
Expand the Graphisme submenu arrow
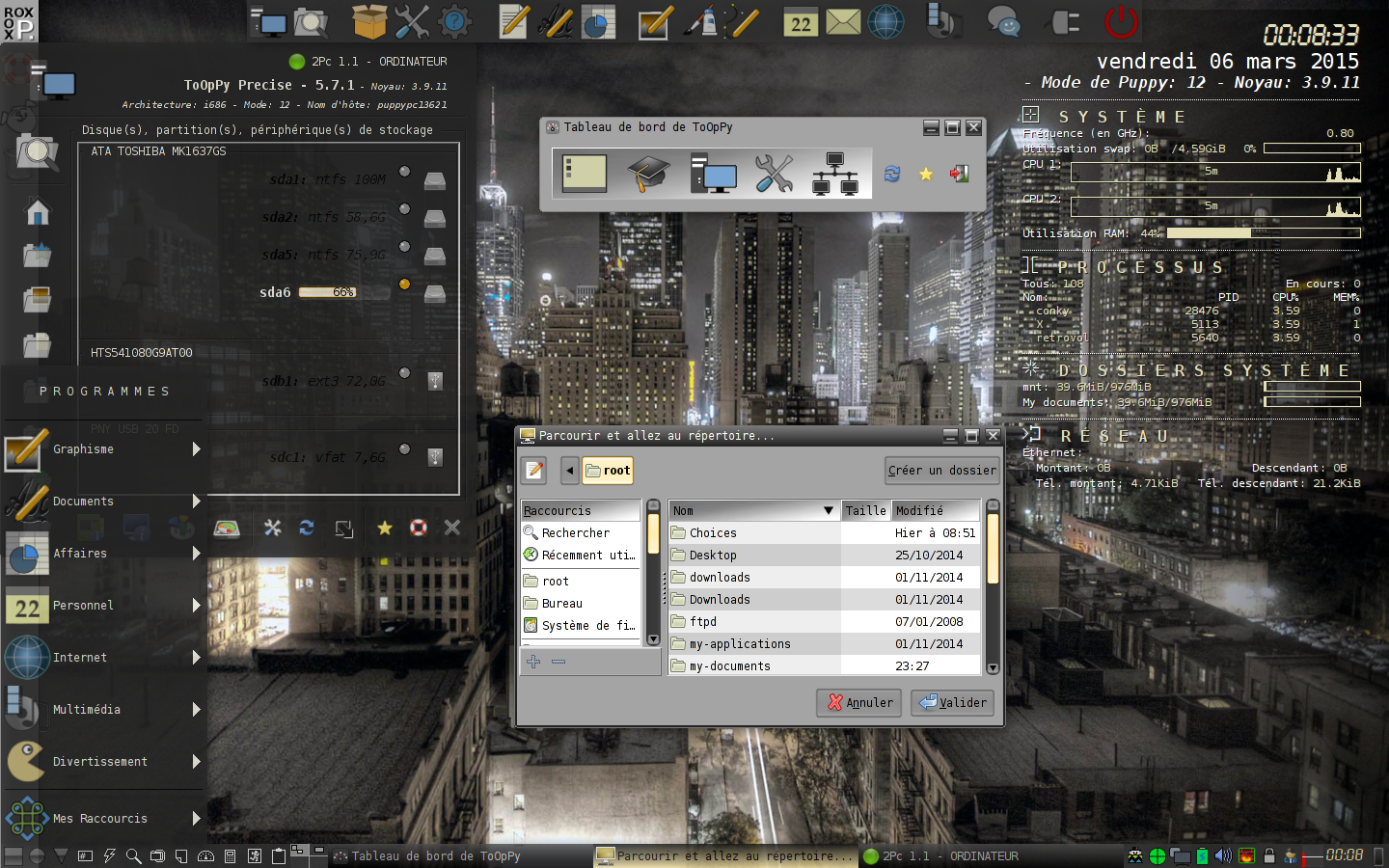(x=197, y=449)
